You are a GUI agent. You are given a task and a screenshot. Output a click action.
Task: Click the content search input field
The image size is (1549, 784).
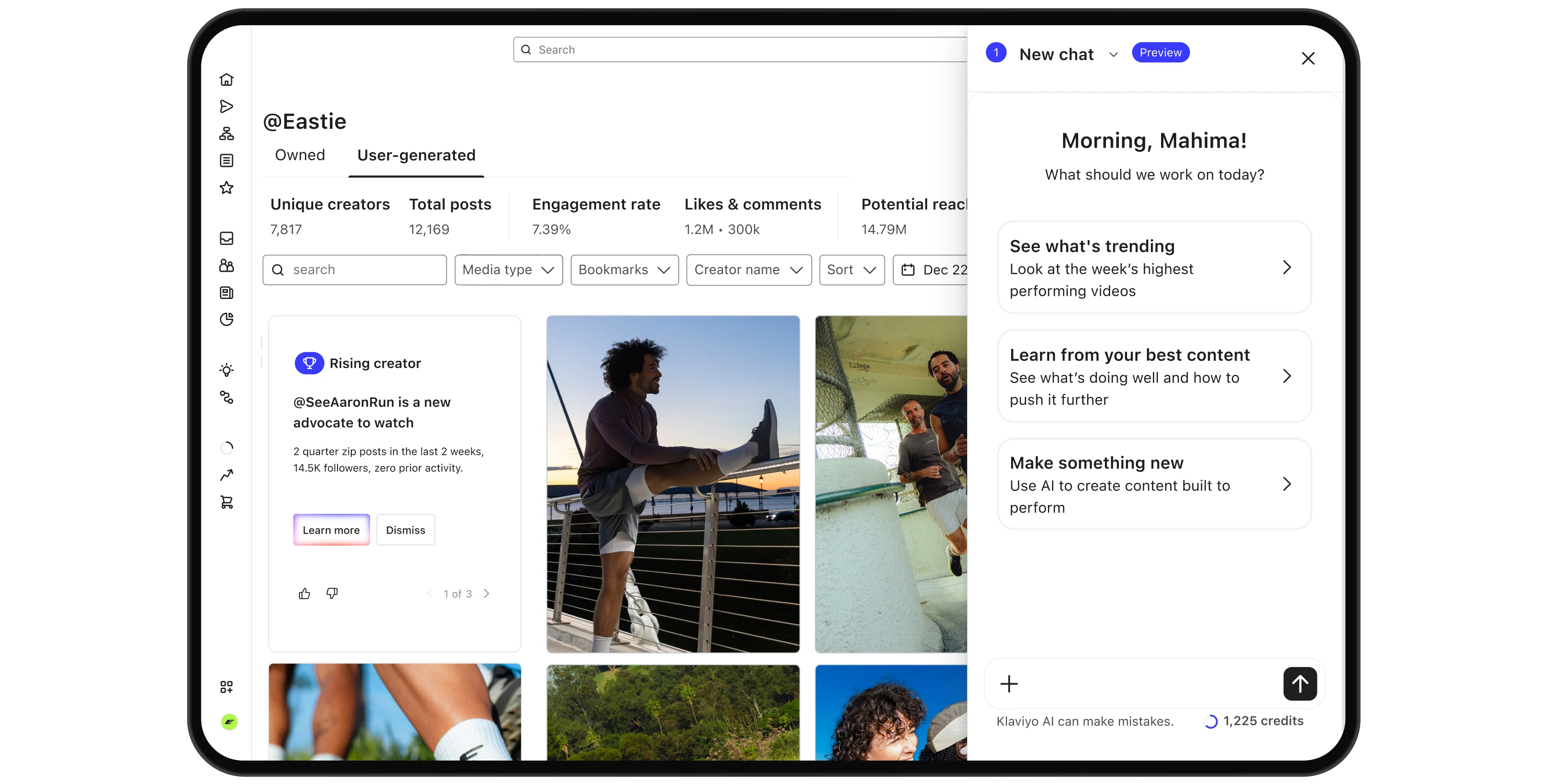pyautogui.click(x=354, y=269)
